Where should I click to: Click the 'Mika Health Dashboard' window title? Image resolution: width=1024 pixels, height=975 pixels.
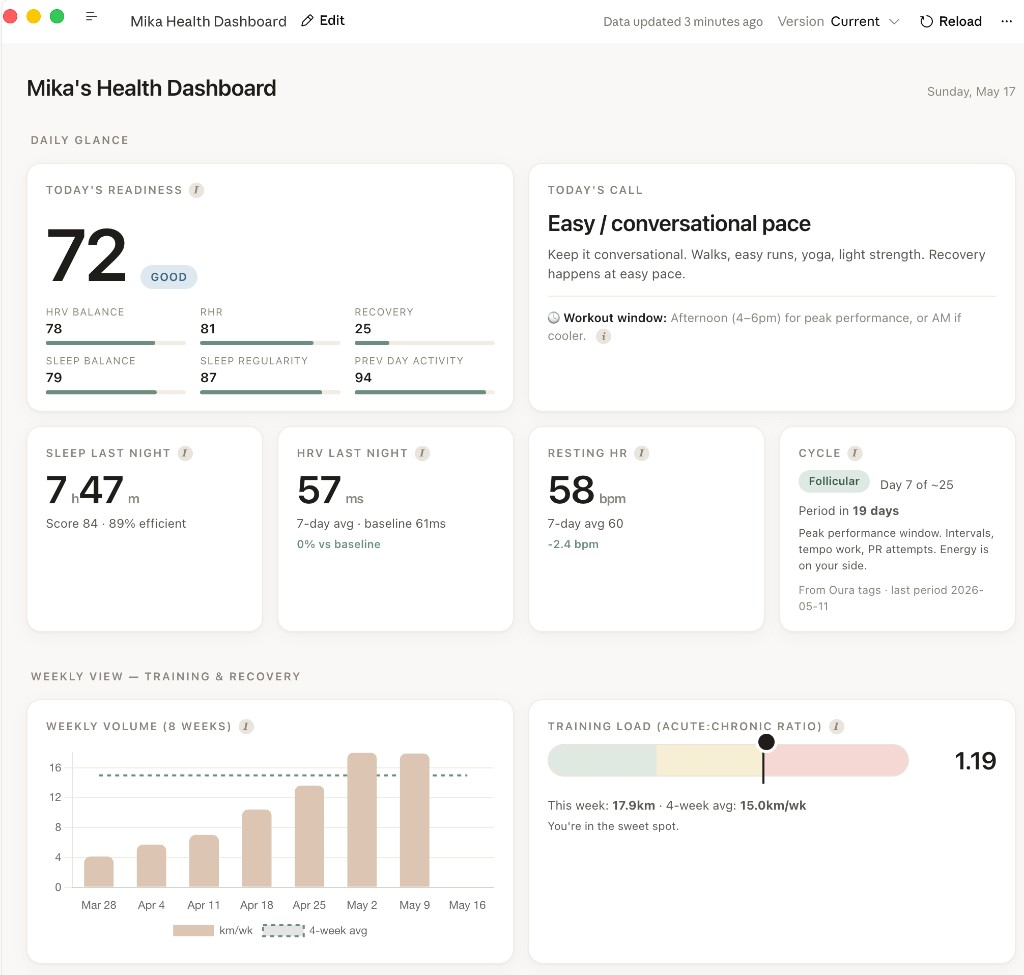point(208,22)
